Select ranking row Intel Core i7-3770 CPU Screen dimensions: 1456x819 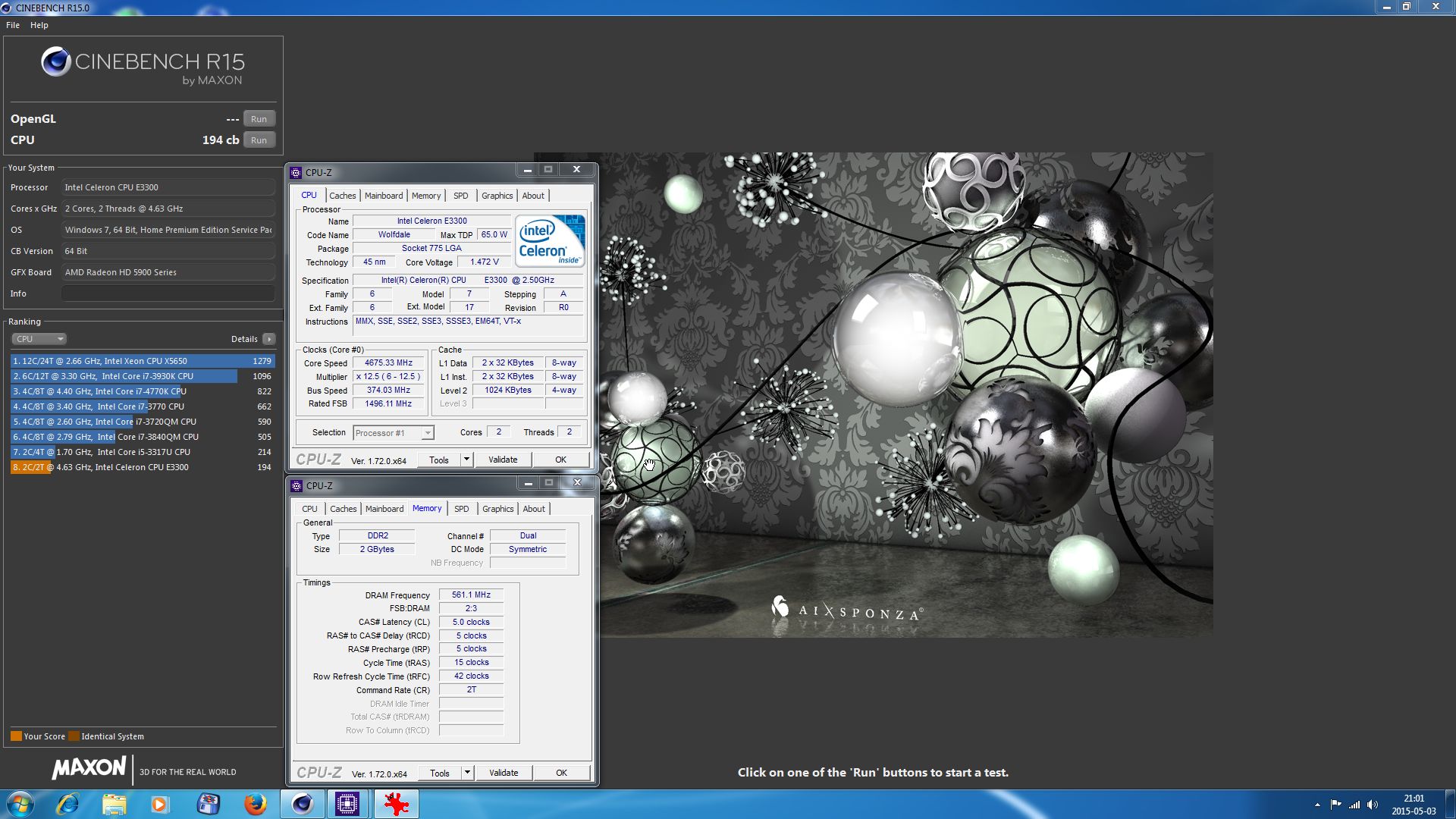(x=142, y=406)
